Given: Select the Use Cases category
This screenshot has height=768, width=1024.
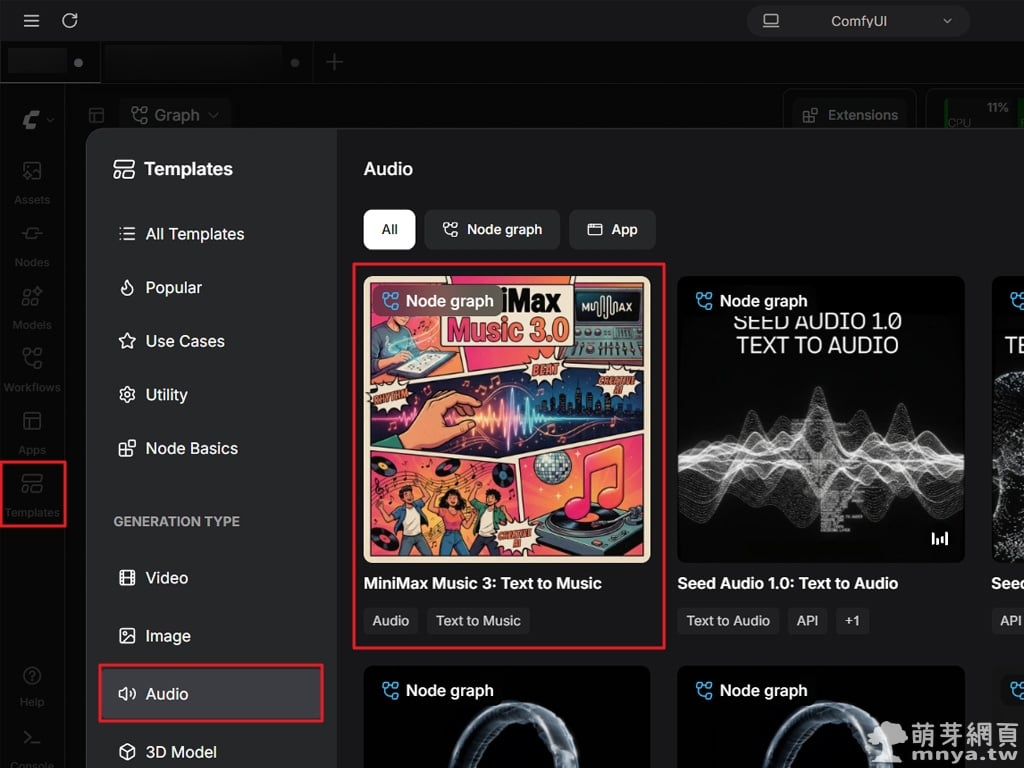Looking at the screenshot, I should tap(210, 341).
